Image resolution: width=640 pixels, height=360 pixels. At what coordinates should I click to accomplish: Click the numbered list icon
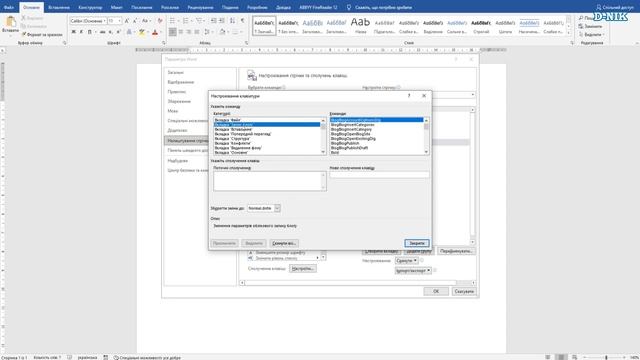coord(186,21)
